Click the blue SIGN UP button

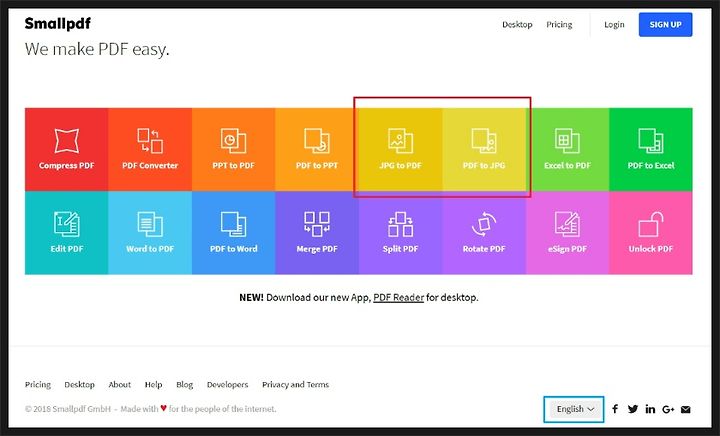coord(665,24)
